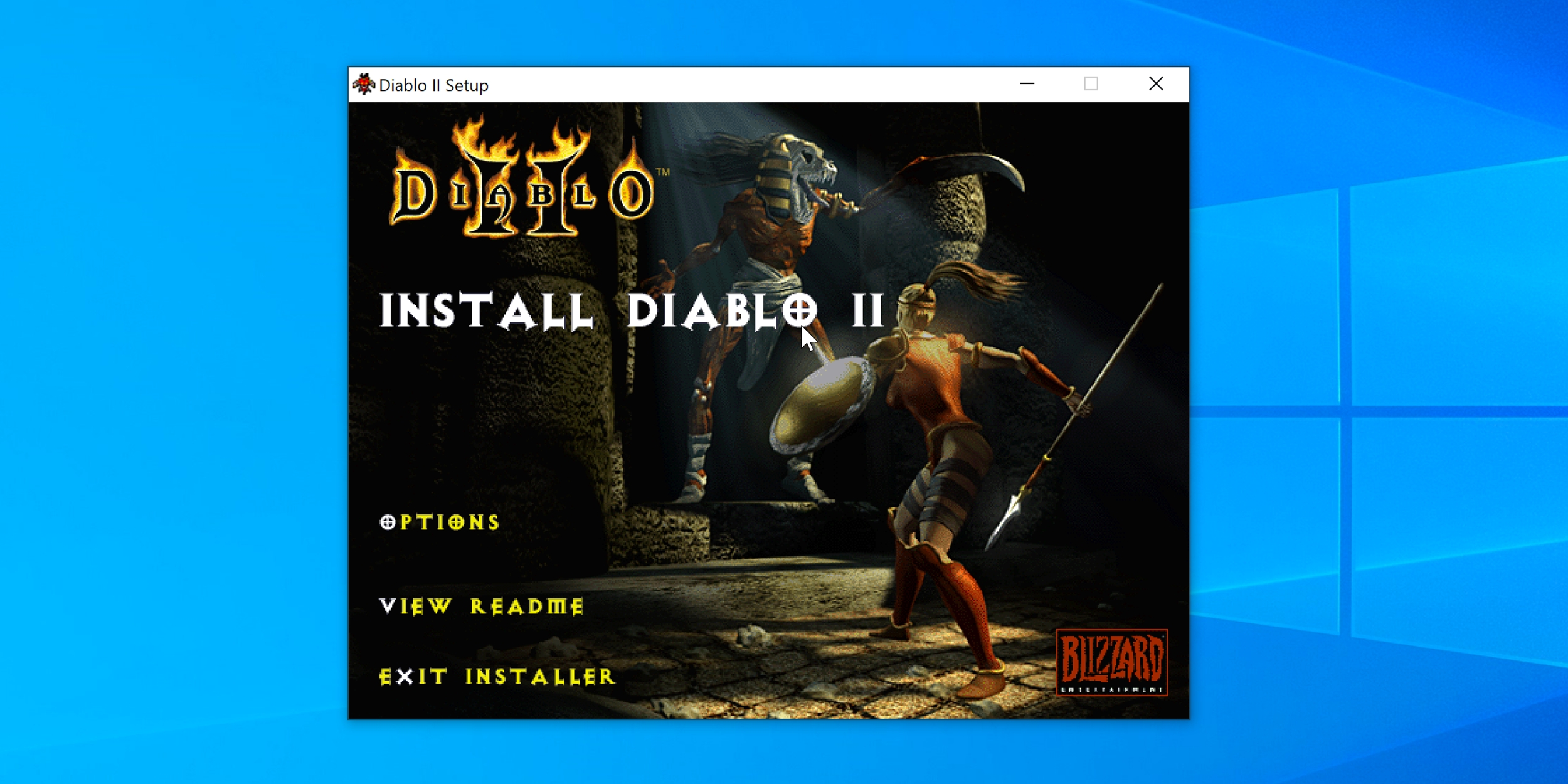Minimize the Diablo II Setup window
The height and width of the screenshot is (784, 1568).
[1027, 84]
